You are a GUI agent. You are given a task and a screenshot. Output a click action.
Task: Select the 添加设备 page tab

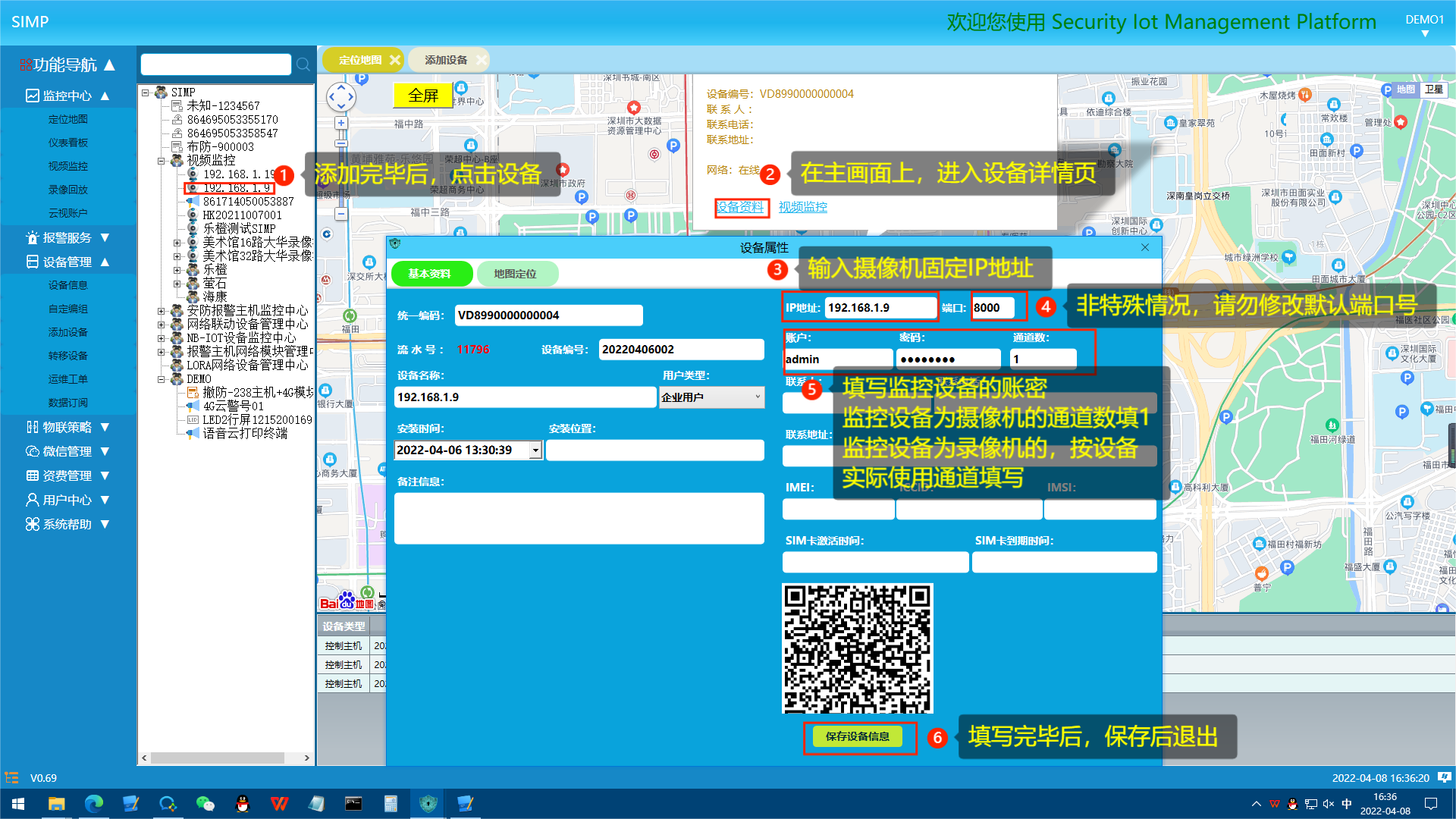(x=446, y=60)
